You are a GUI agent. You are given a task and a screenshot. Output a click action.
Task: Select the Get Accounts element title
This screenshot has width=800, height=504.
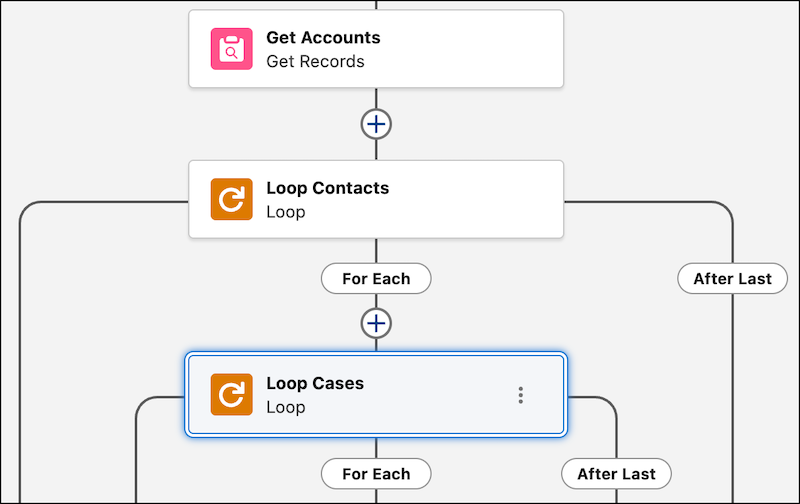323,38
